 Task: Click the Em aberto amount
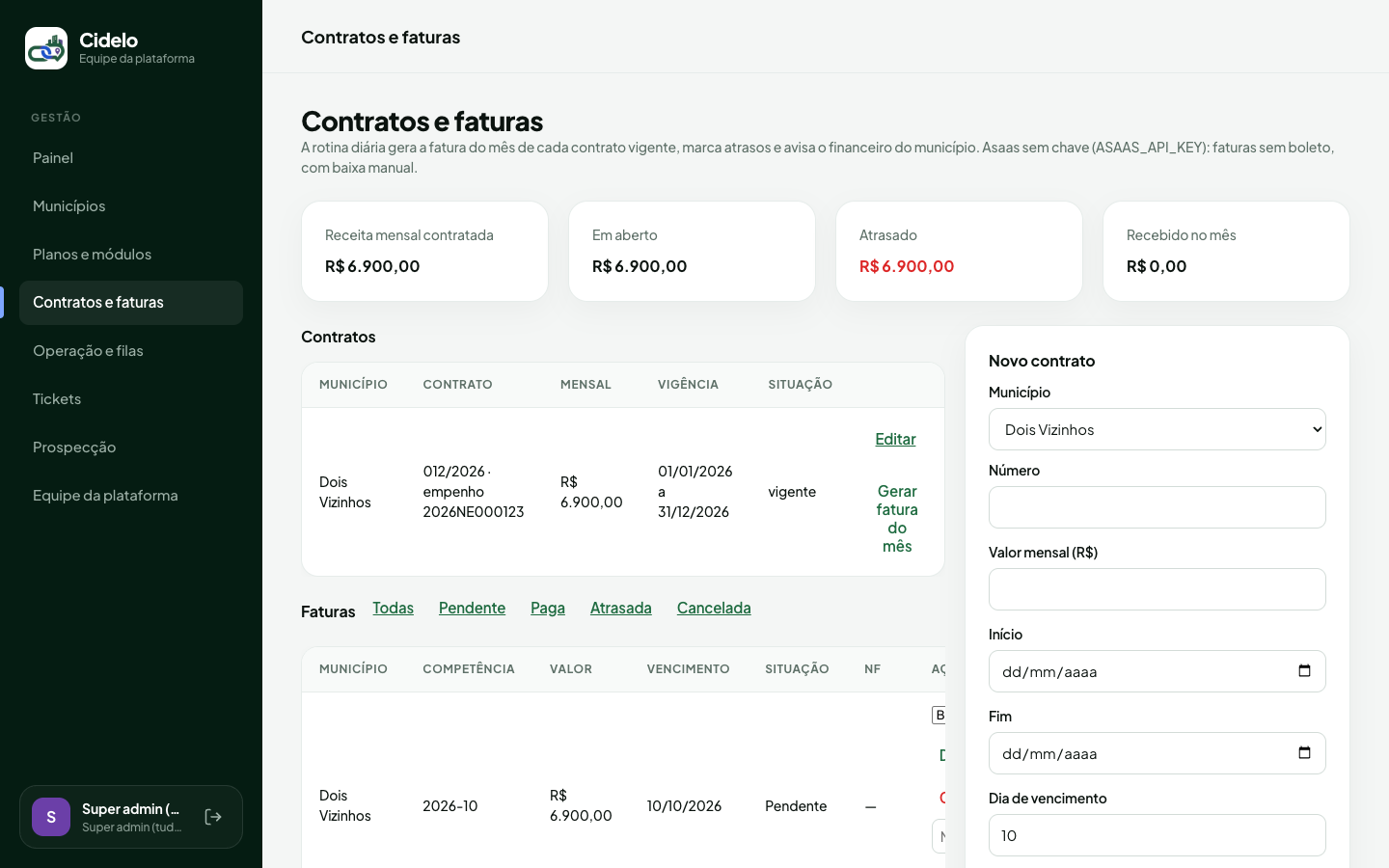640,266
